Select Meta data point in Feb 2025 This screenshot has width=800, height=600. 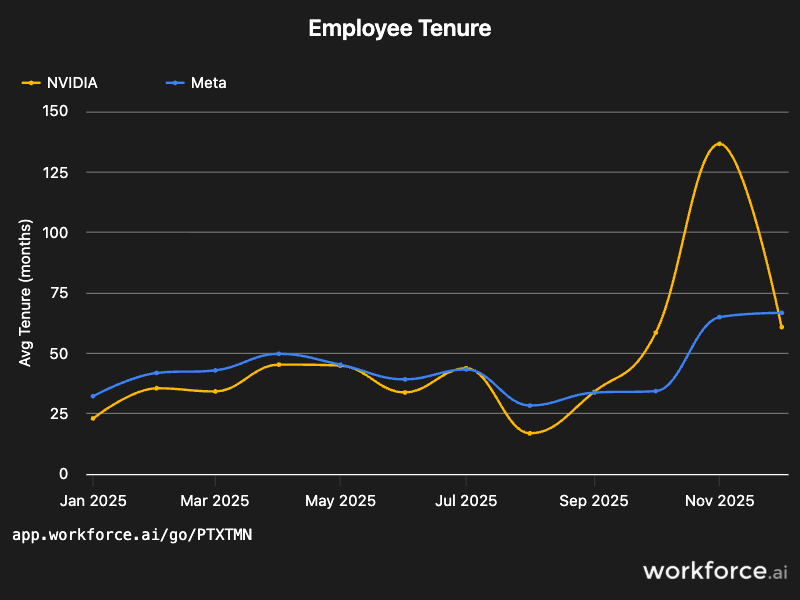tap(157, 373)
